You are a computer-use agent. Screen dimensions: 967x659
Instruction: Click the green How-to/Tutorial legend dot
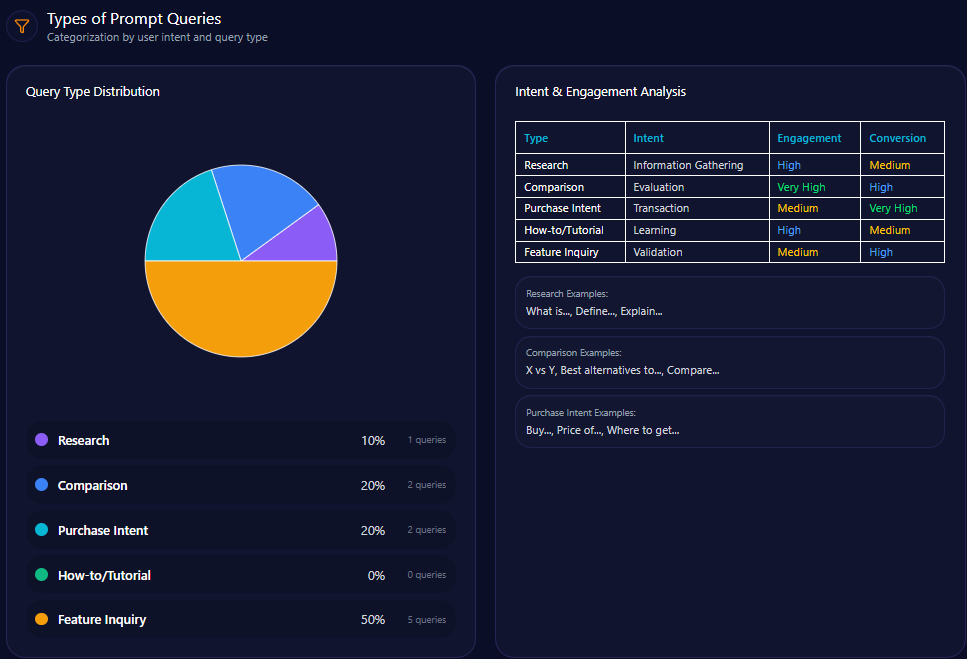(x=41, y=575)
